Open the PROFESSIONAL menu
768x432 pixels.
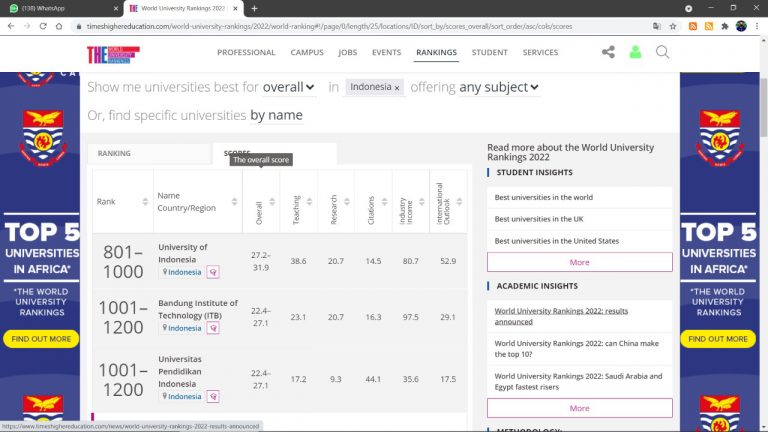coord(246,52)
